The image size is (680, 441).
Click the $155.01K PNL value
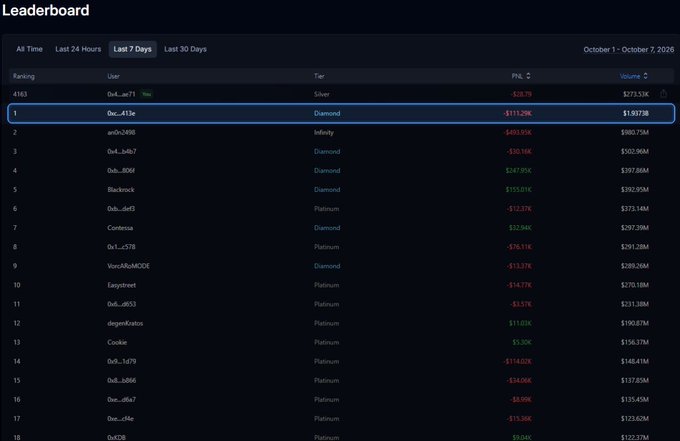pyautogui.click(x=518, y=189)
